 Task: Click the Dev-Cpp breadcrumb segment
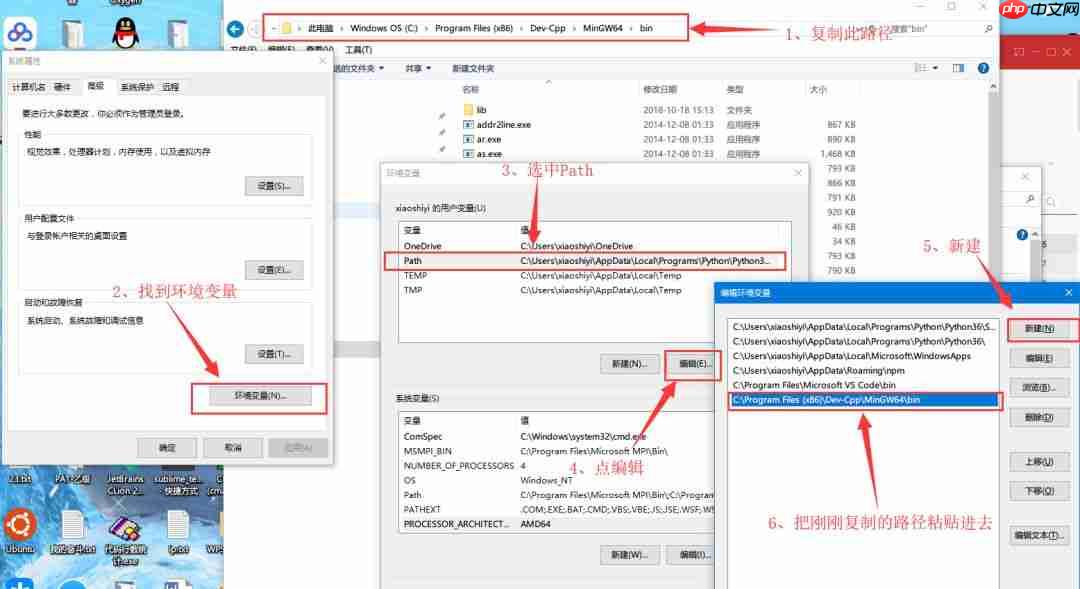pyautogui.click(x=548, y=28)
